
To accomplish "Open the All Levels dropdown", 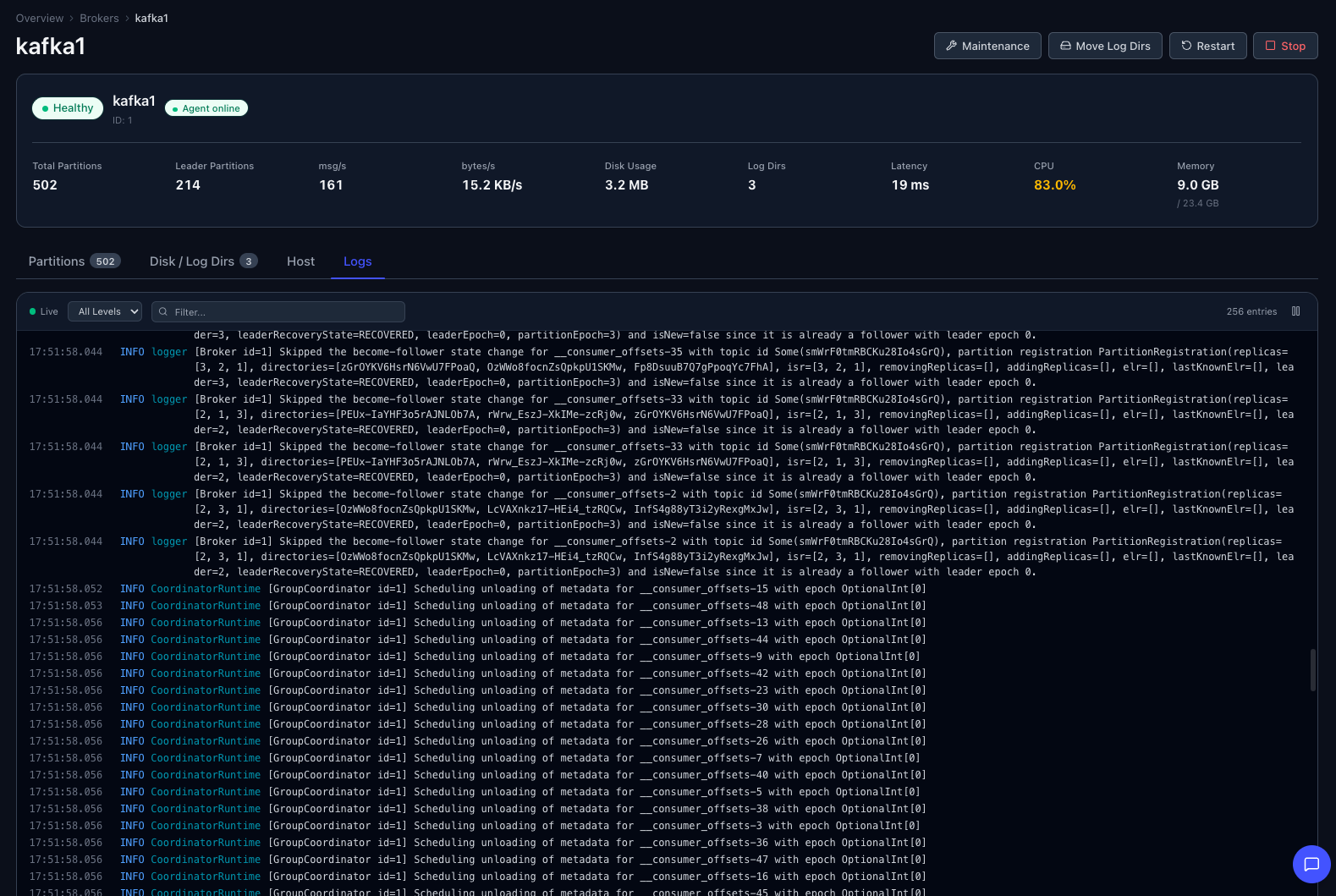I will (x=105, y=311).
